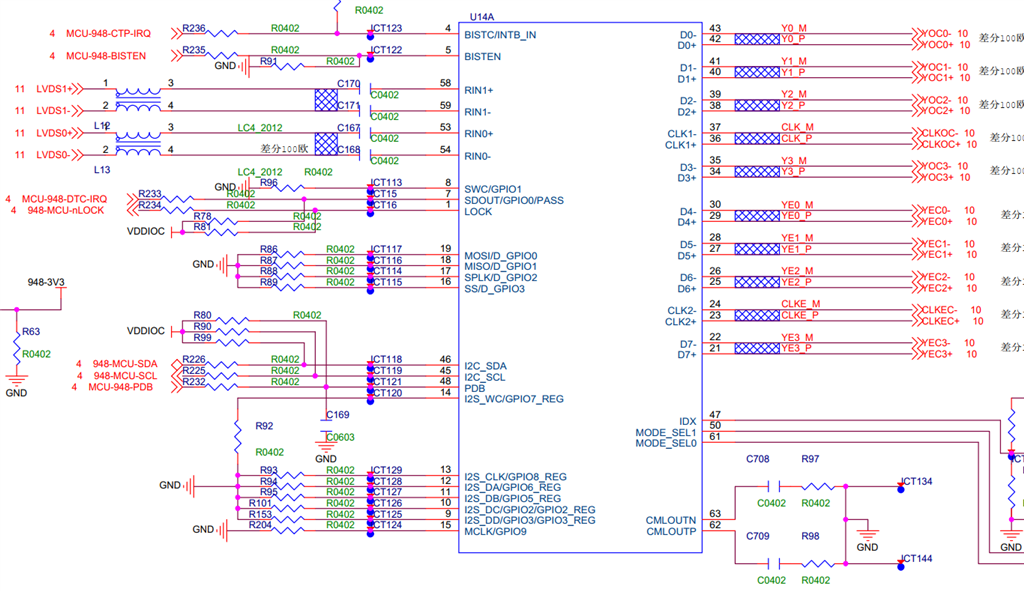Screen dimensions: 1024x591
Task: Click the R92 resistor symbol
Action: point(238,438)
